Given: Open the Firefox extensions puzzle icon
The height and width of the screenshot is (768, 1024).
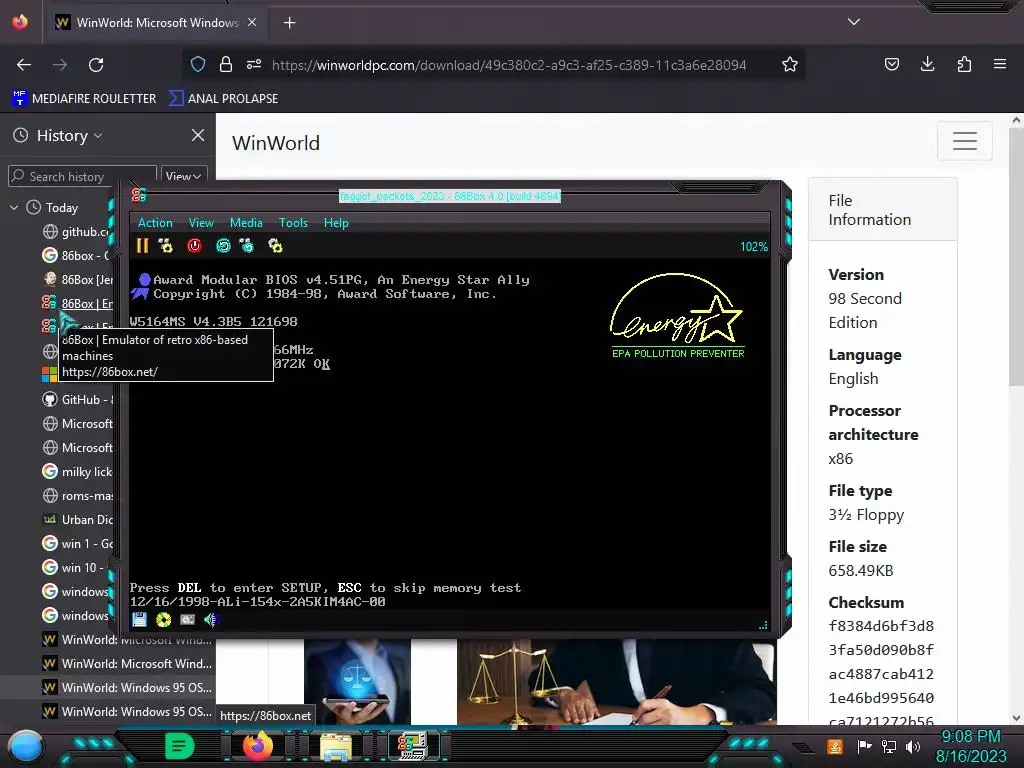Looking at the screenshot, I should tap(964, 64).
